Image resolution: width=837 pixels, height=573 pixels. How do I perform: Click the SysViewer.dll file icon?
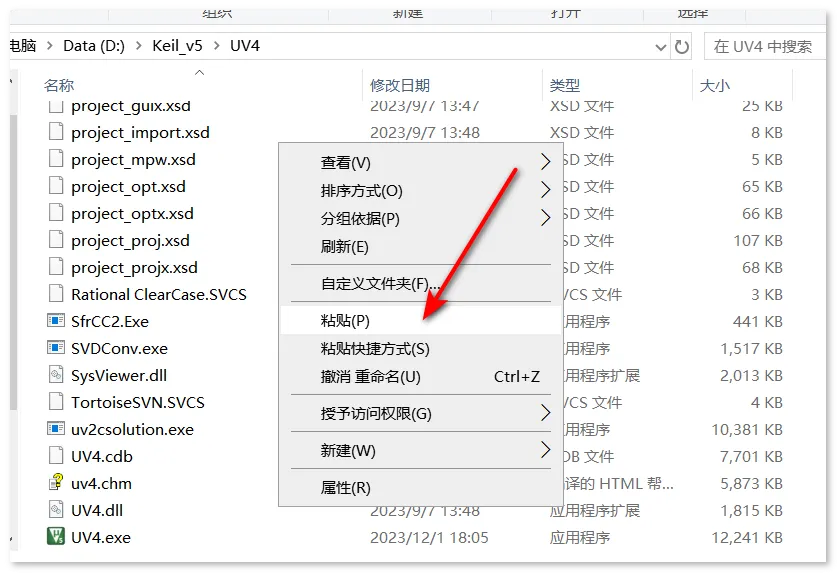[56, 374]
